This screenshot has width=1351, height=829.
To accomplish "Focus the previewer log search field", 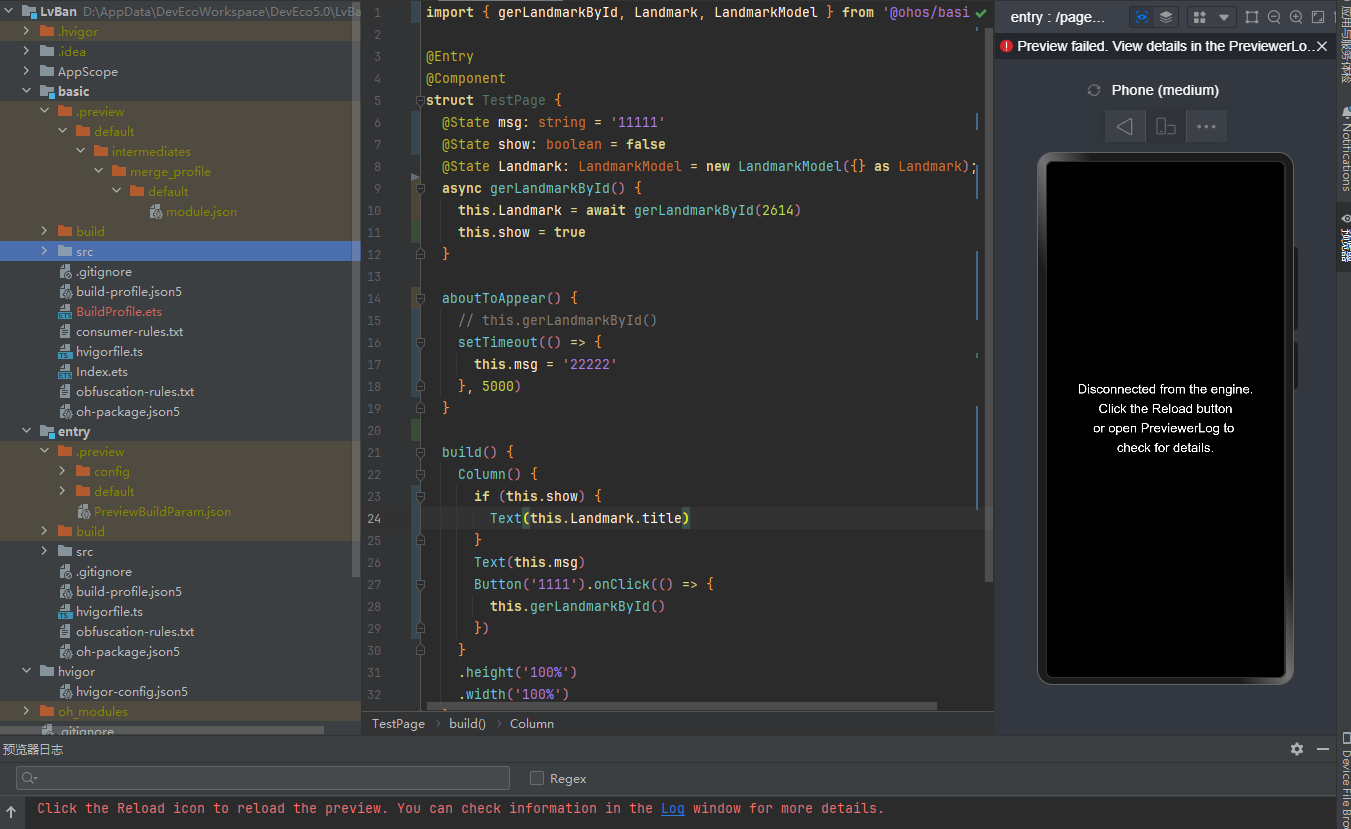I will (263, 778).
